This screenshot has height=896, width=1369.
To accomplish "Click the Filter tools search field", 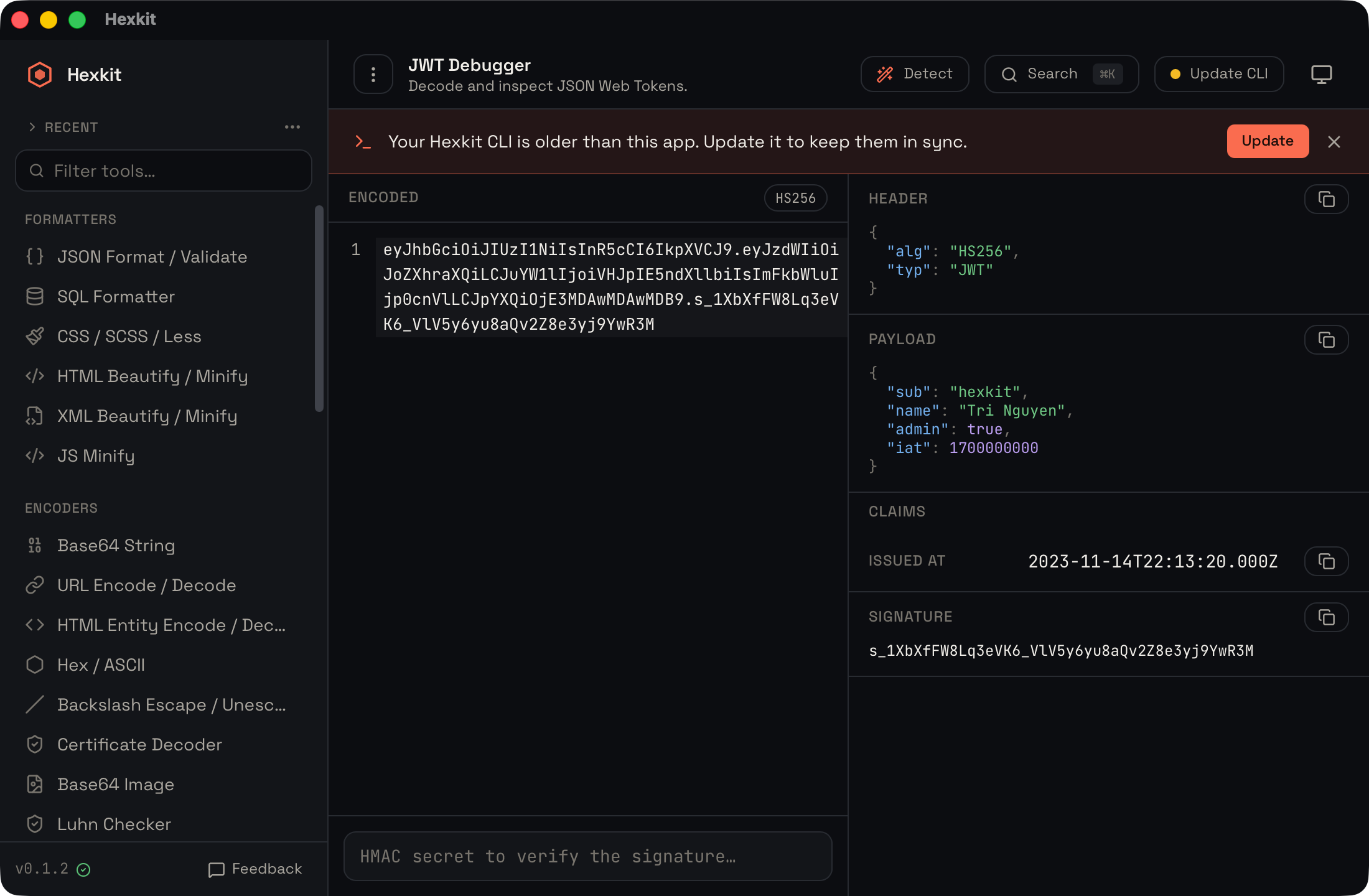I will coord(164,170).
